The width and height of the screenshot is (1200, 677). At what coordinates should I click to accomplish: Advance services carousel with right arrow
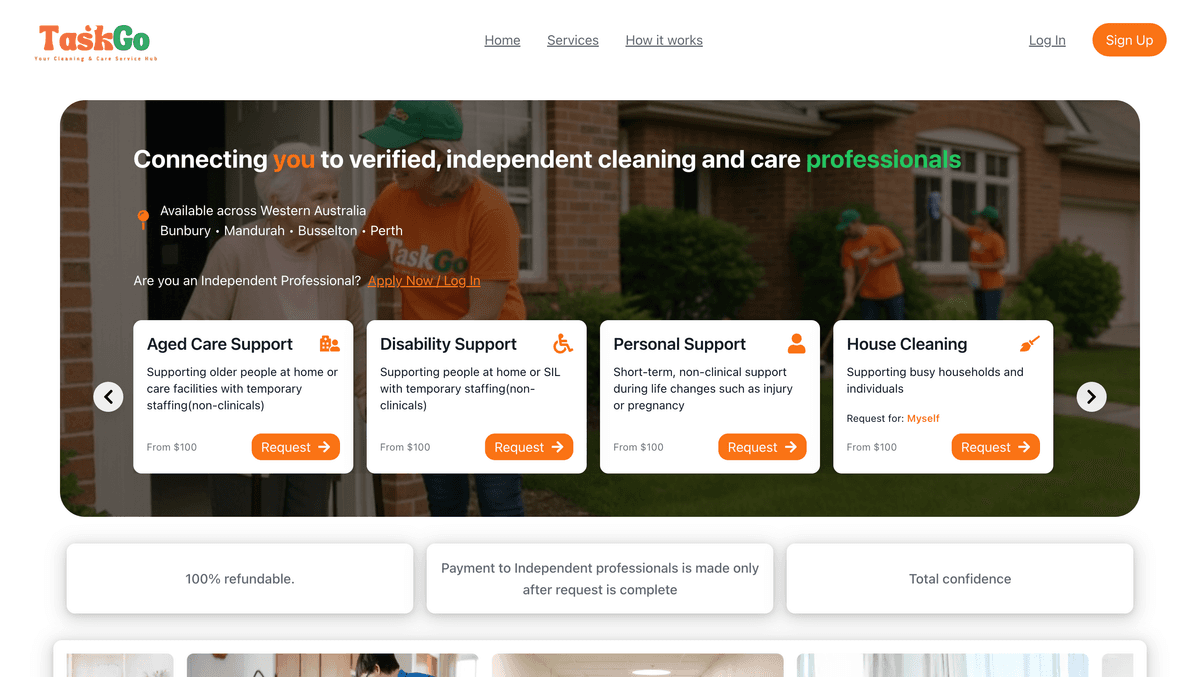pyautogui.click(x=1091, y=397)
